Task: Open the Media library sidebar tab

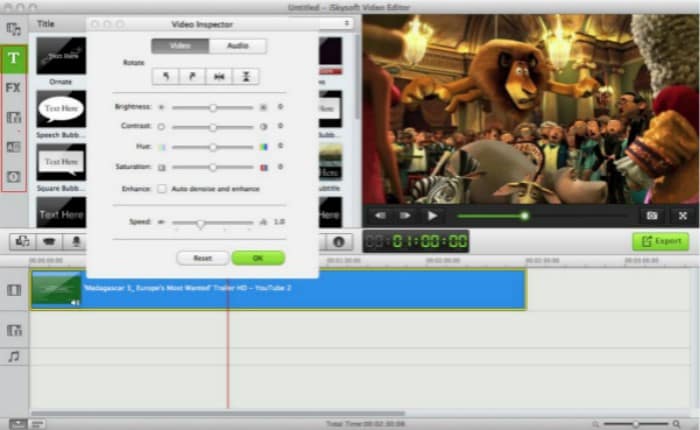Action: pos(13,29)
